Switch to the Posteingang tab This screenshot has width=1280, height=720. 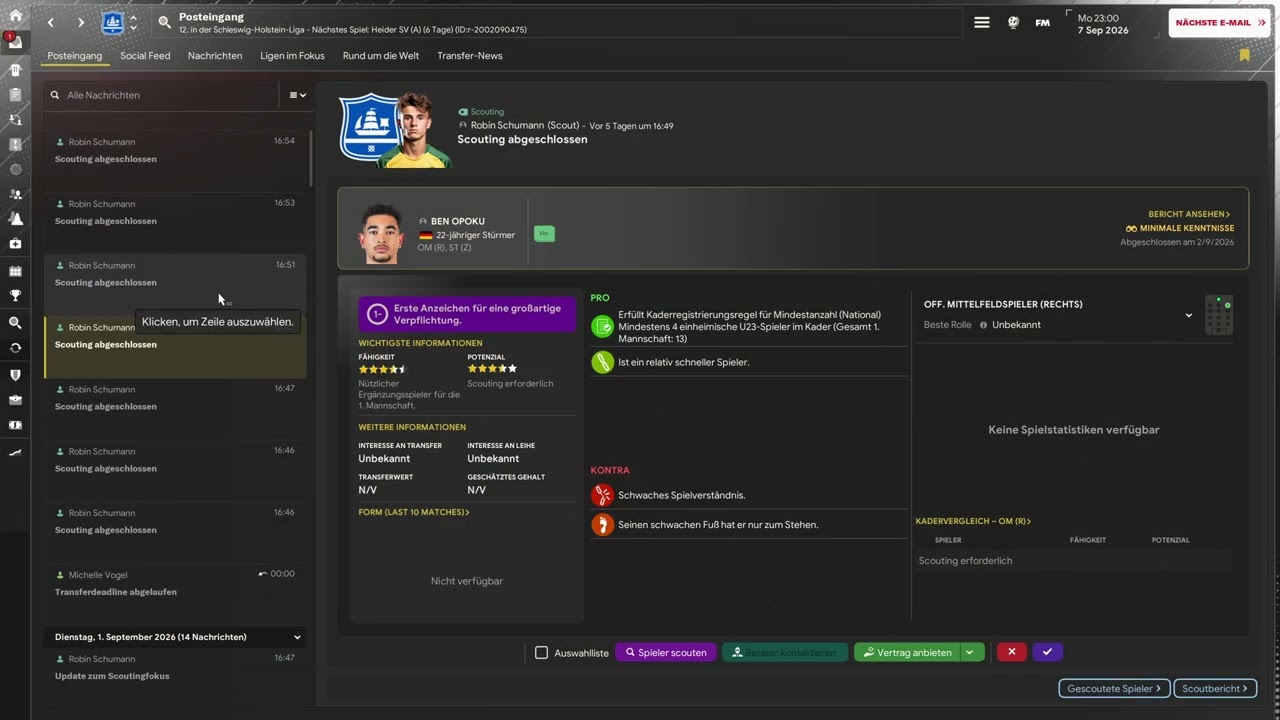pos(75,56)
